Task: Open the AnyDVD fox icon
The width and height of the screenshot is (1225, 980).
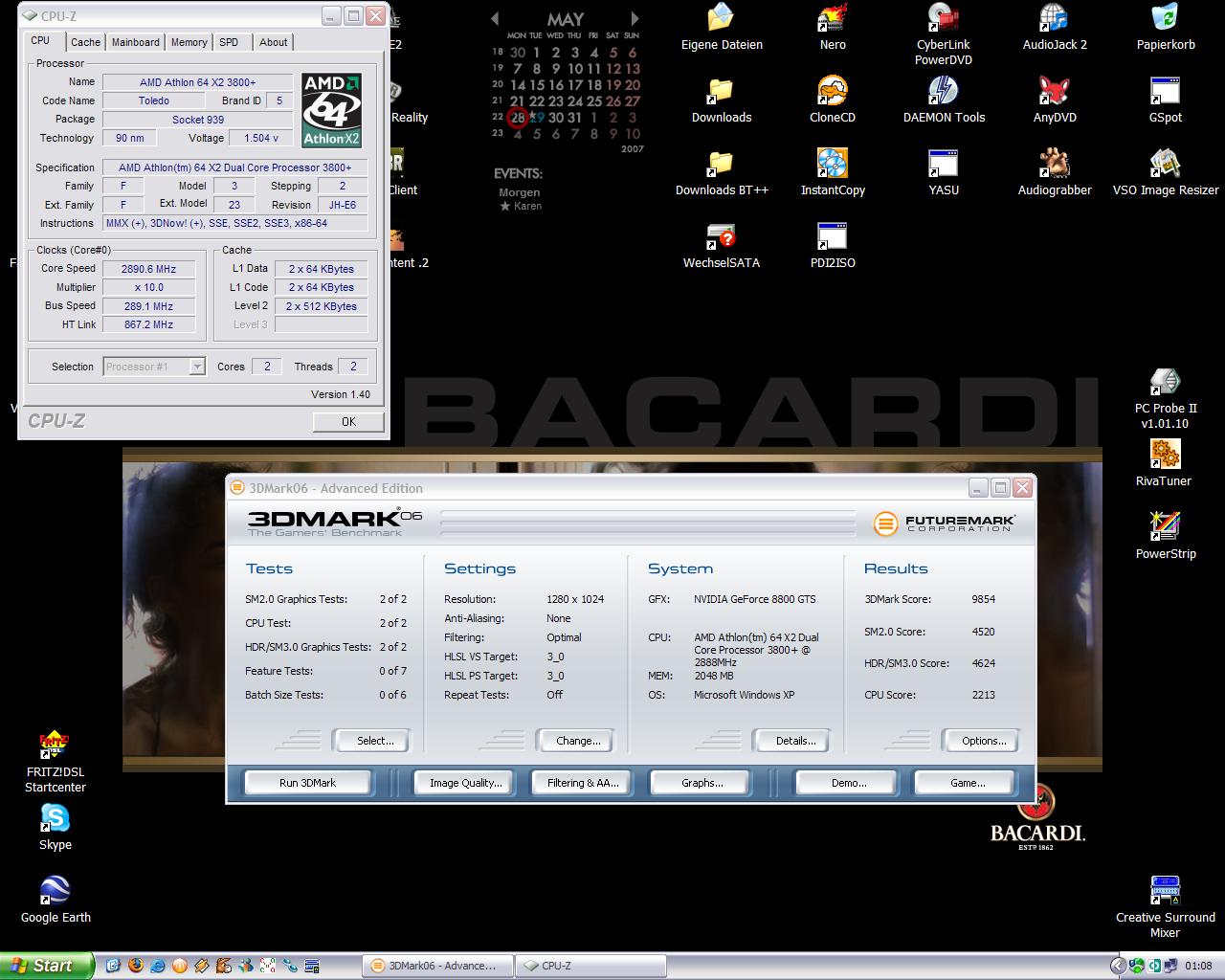Action: tap(1055, 100)
